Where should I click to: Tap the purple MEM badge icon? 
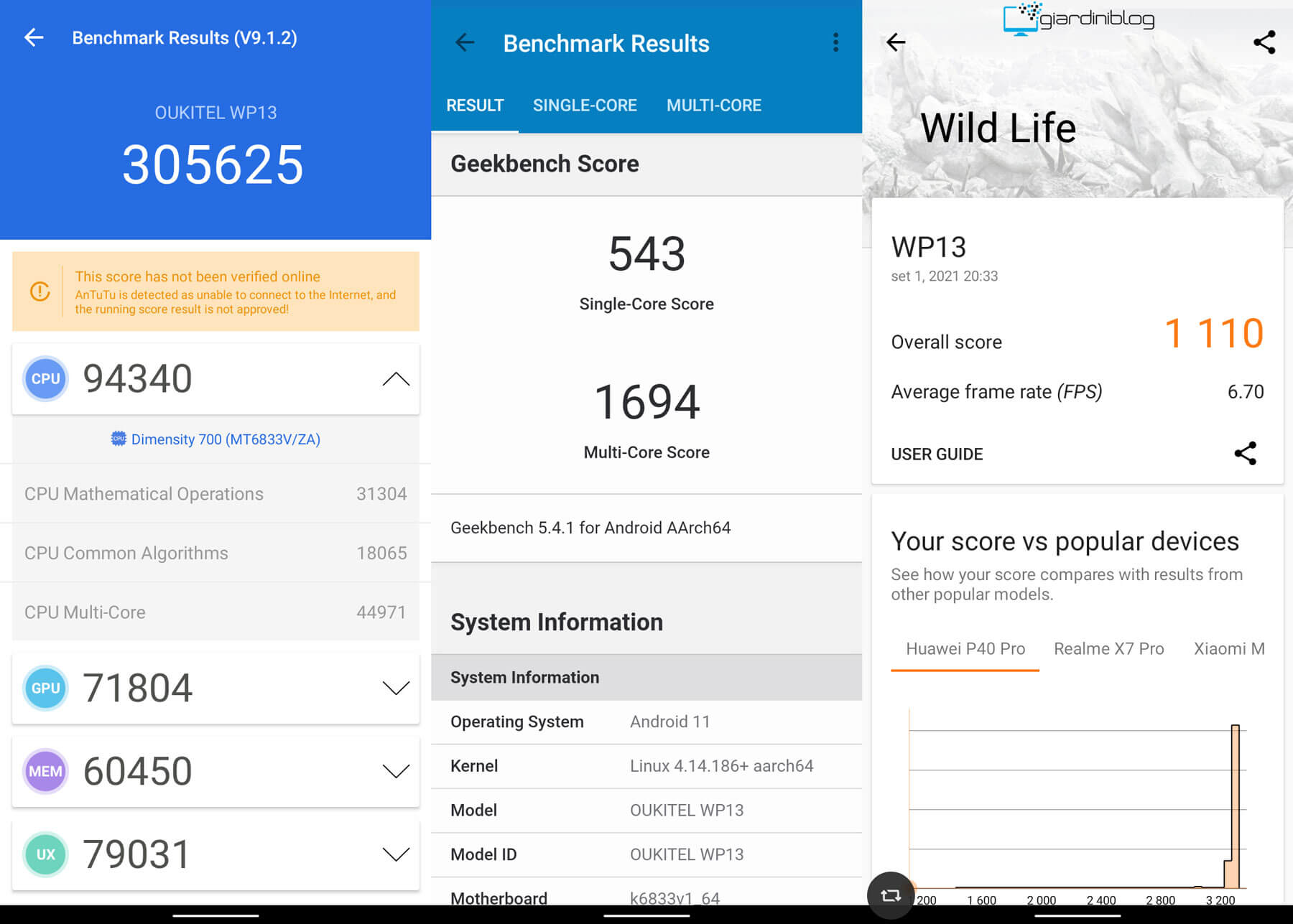tap(46, 771)
